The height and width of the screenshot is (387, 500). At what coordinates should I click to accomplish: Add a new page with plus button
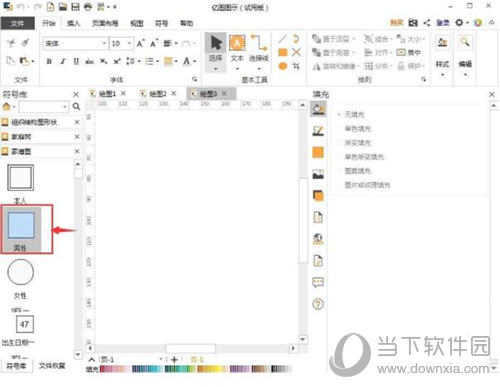coord(174,360)
